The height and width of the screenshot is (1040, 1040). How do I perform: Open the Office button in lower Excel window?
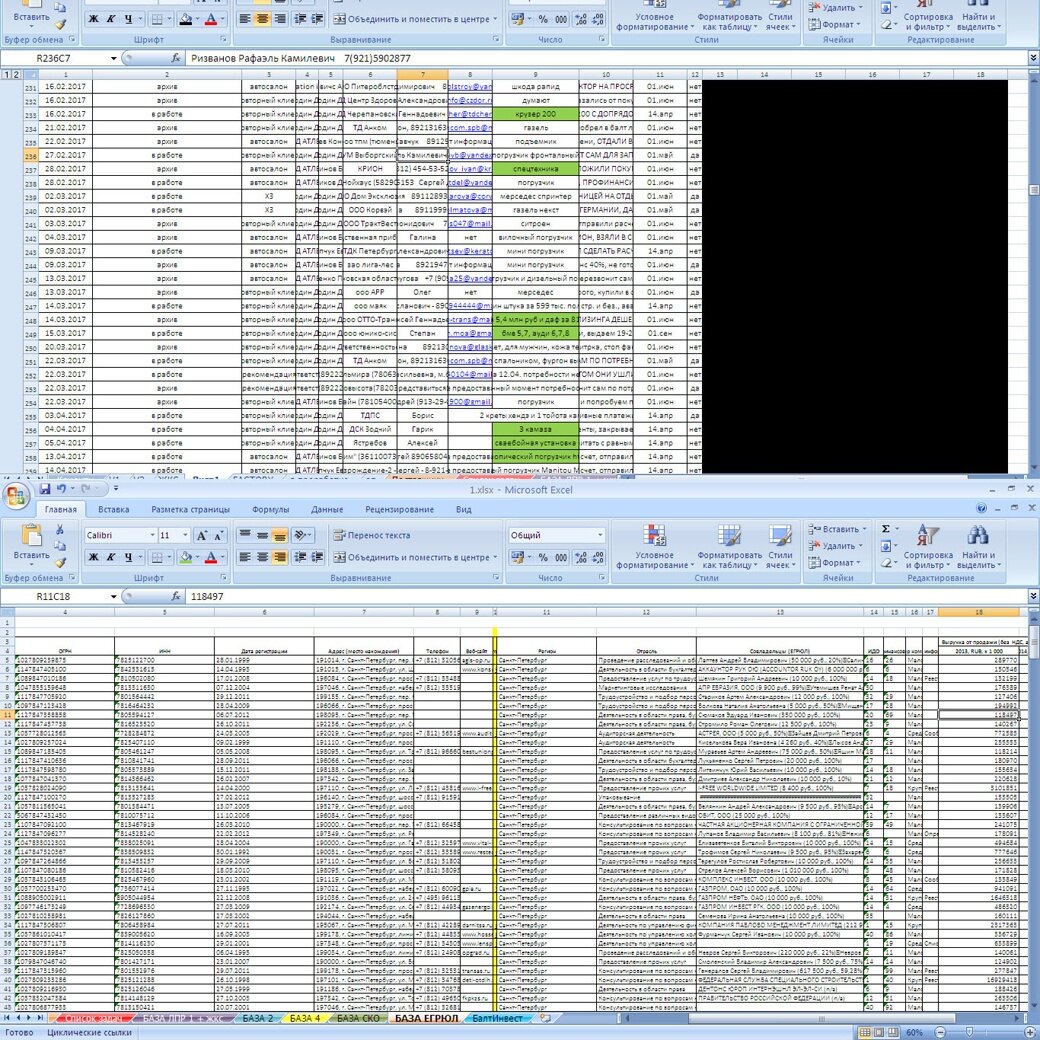(x=16, y=495)
